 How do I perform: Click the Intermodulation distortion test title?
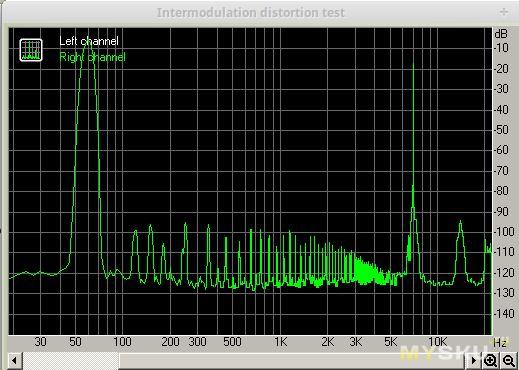tap(251, 13)
